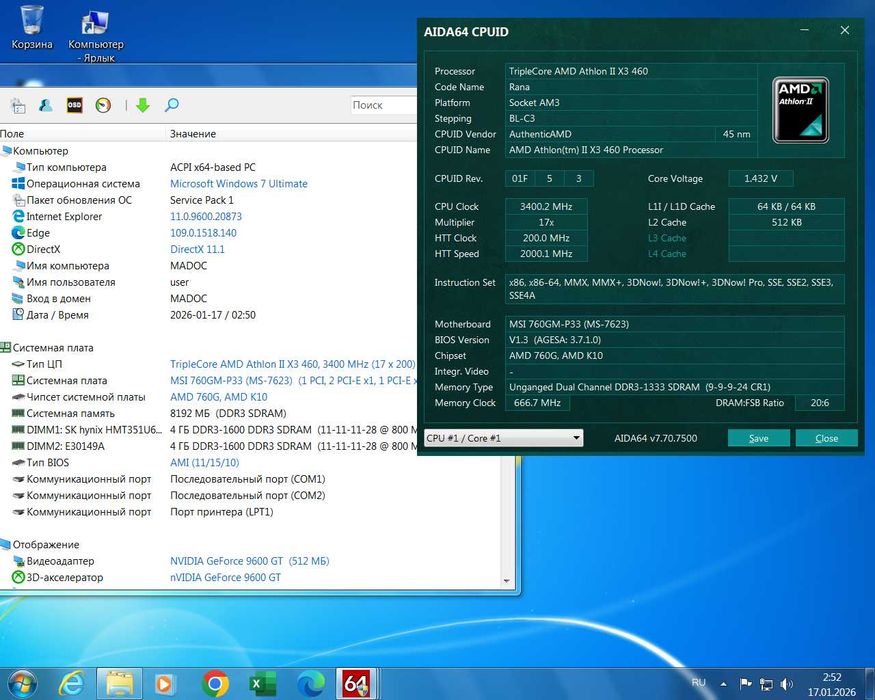The image size is (875, 700).
Task: Click the volume speaker tray icon
Action: pyautogui.click(x=787, y=684)
